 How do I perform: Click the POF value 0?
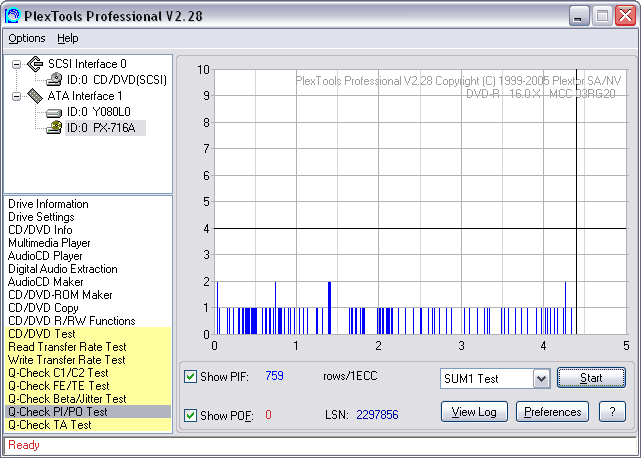(268, 415)
